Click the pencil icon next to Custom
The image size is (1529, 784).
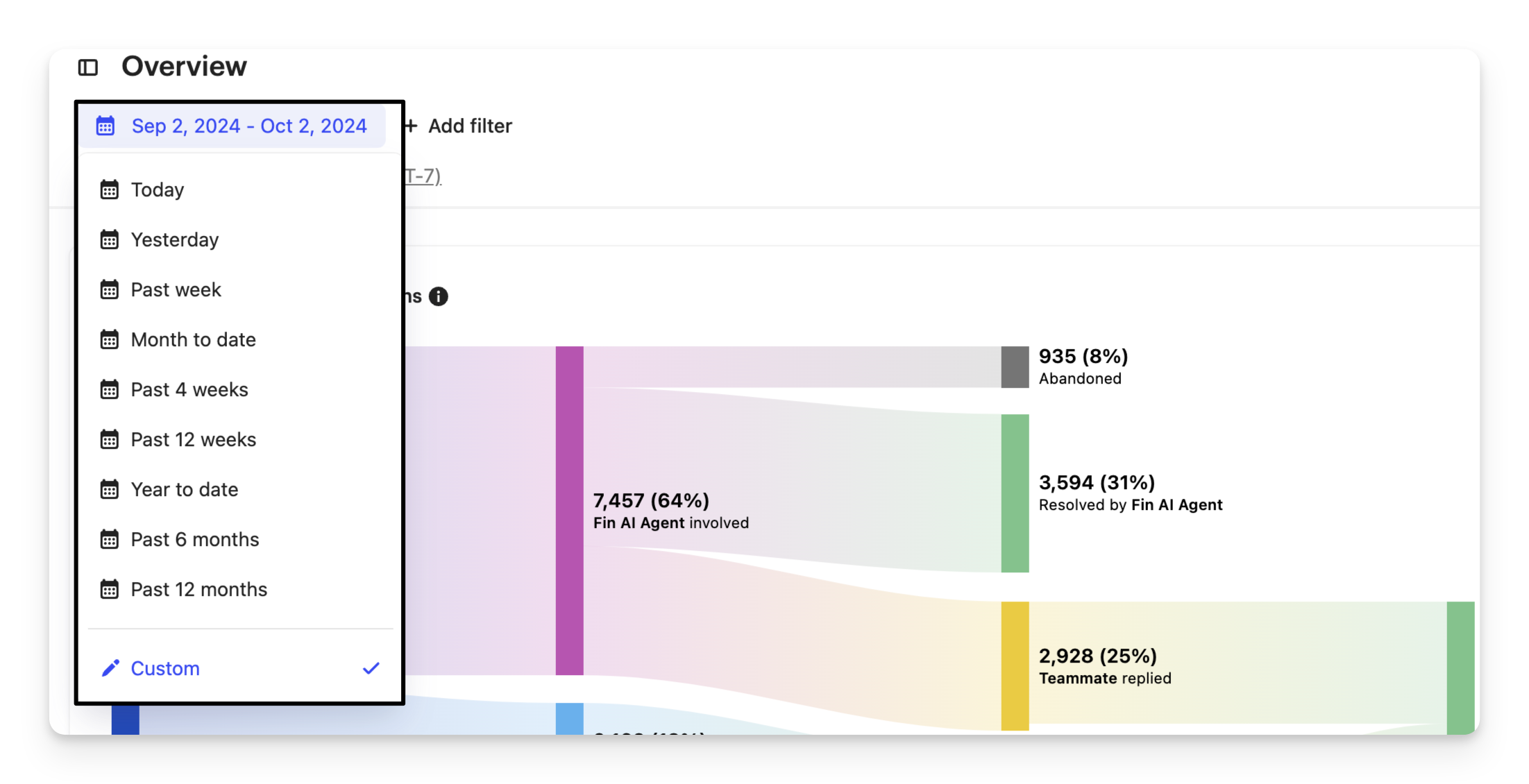110,668
